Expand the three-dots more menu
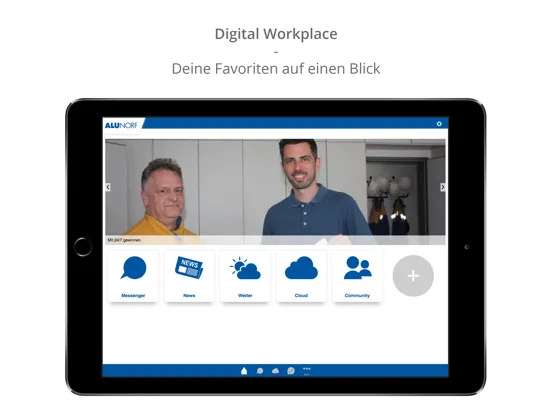The image size is (552, 414). [307, 369]
